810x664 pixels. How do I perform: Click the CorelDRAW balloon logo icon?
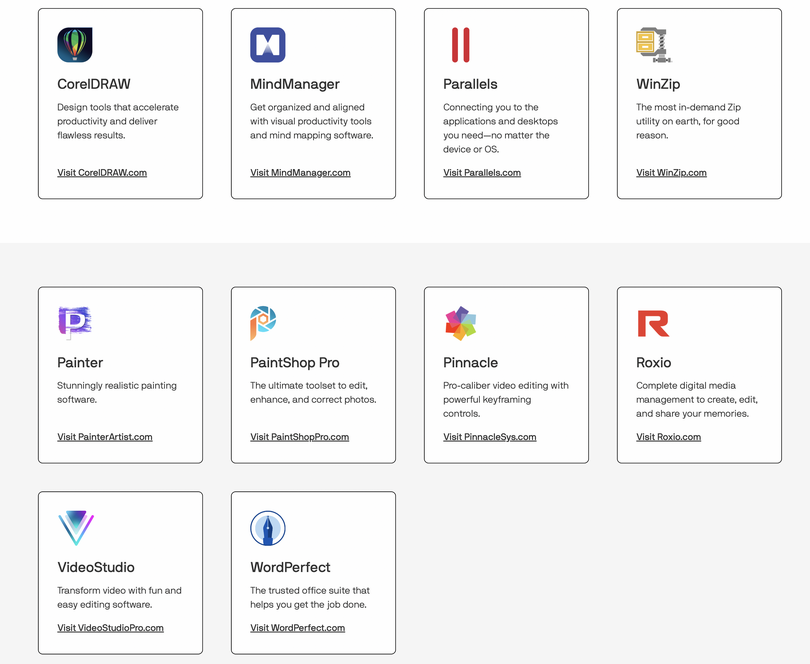click(x=75, y=45)
